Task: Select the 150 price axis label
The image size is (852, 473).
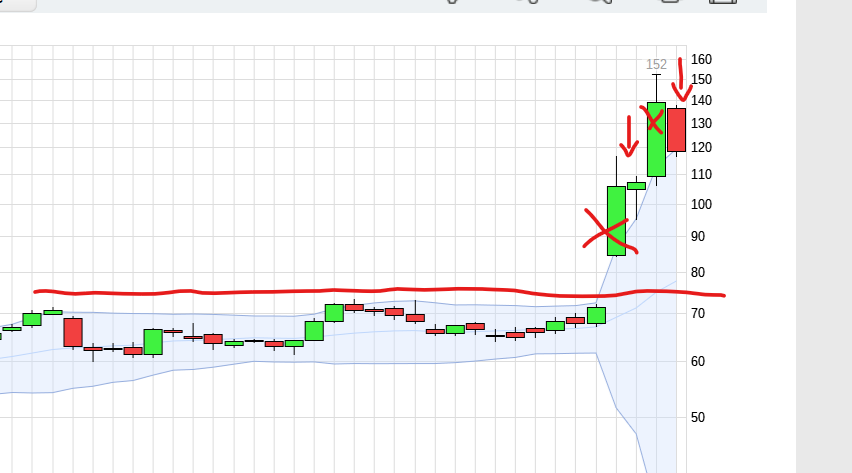Action: coord(701,79)
